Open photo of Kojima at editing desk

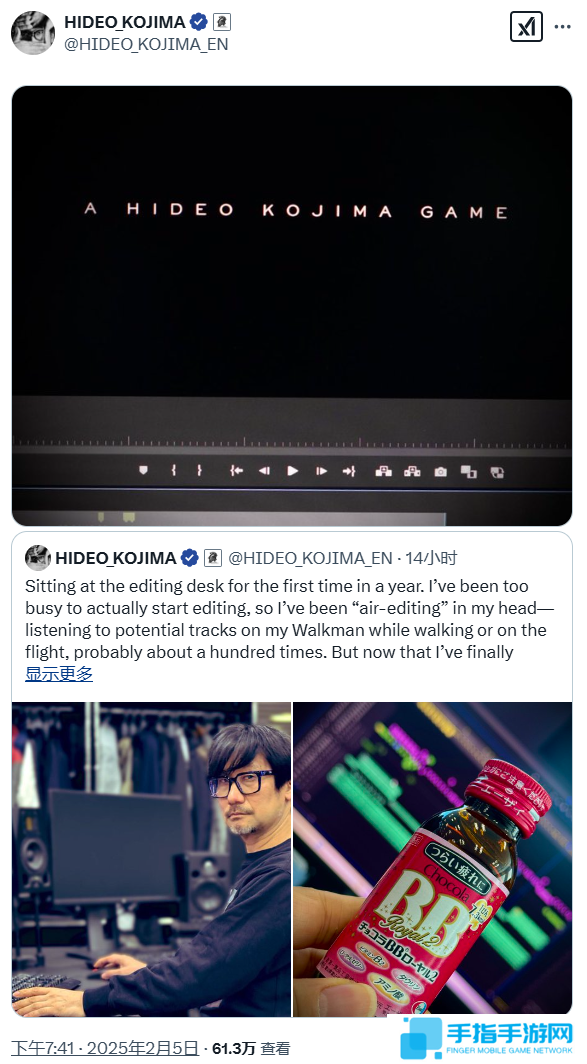(151, 859)
